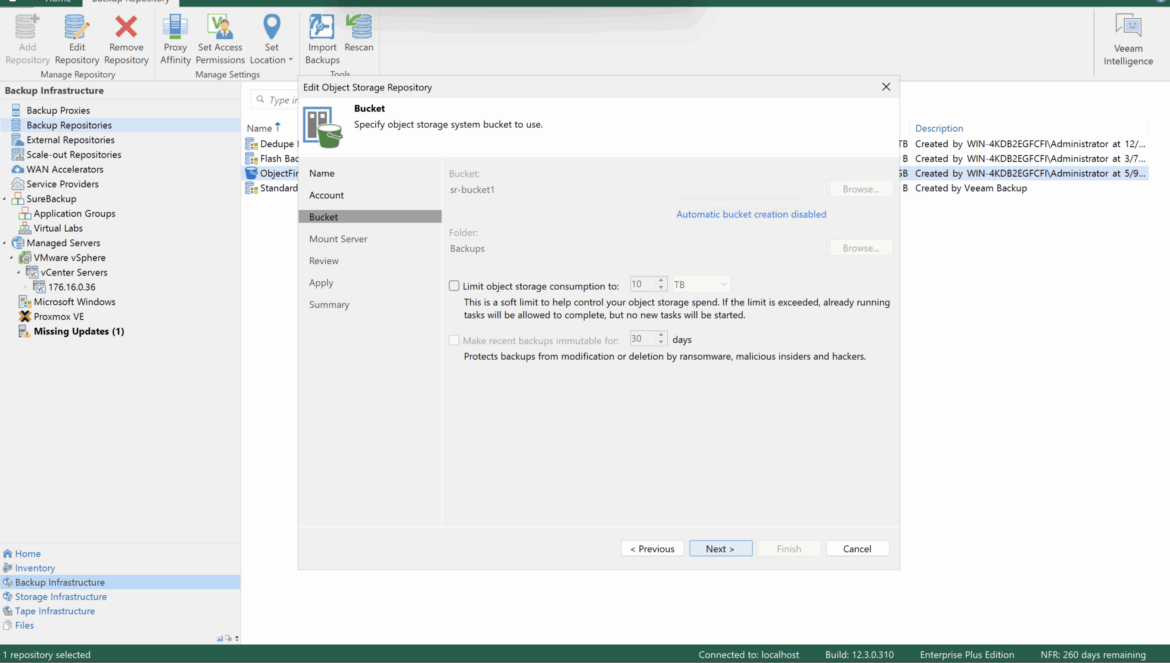Screen dimensions: 1170x663
Task: Open Edit Repository from the ribbon
Action: pyautogui.click(x=76, y=39)
